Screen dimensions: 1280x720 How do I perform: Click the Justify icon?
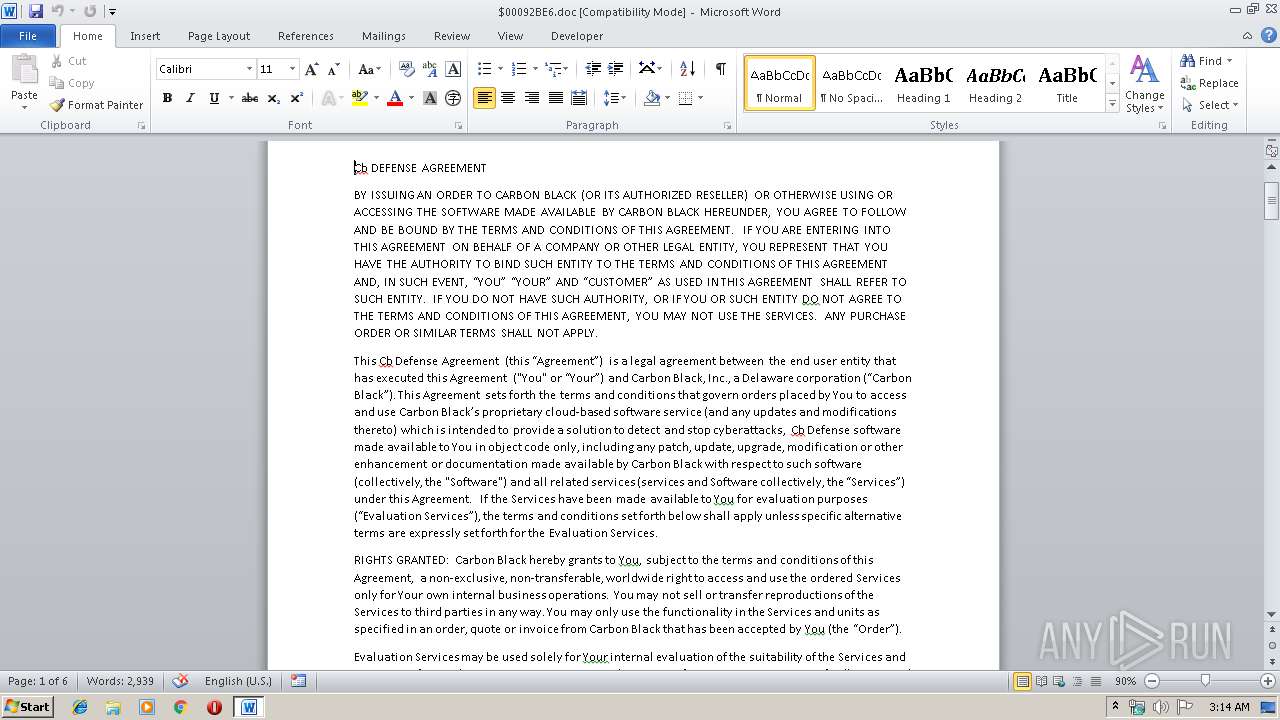[555, 98]
